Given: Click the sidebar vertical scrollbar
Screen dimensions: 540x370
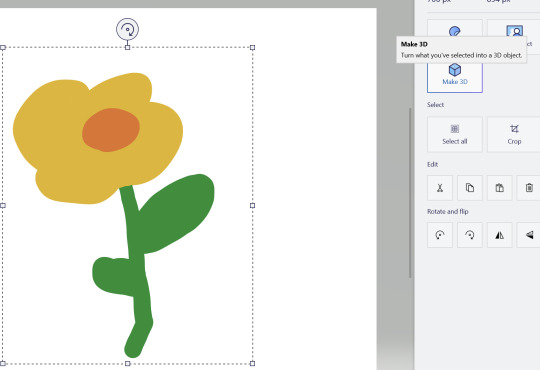Looking at the screenshot, I should (x=410, y=193).
